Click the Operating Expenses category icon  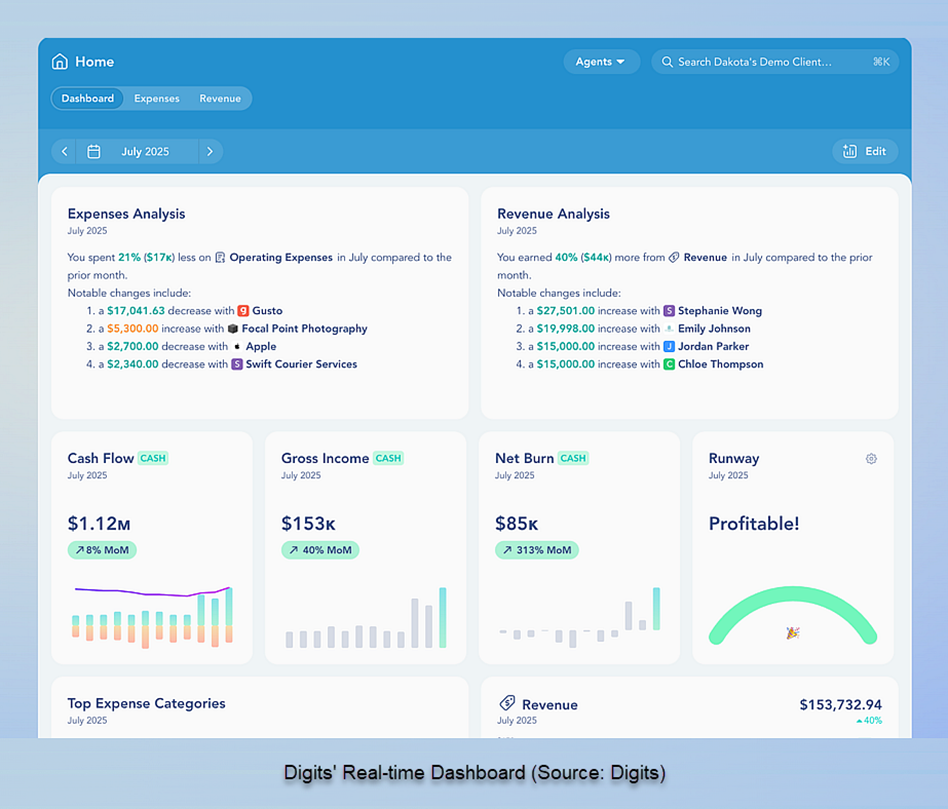point(220,258)
